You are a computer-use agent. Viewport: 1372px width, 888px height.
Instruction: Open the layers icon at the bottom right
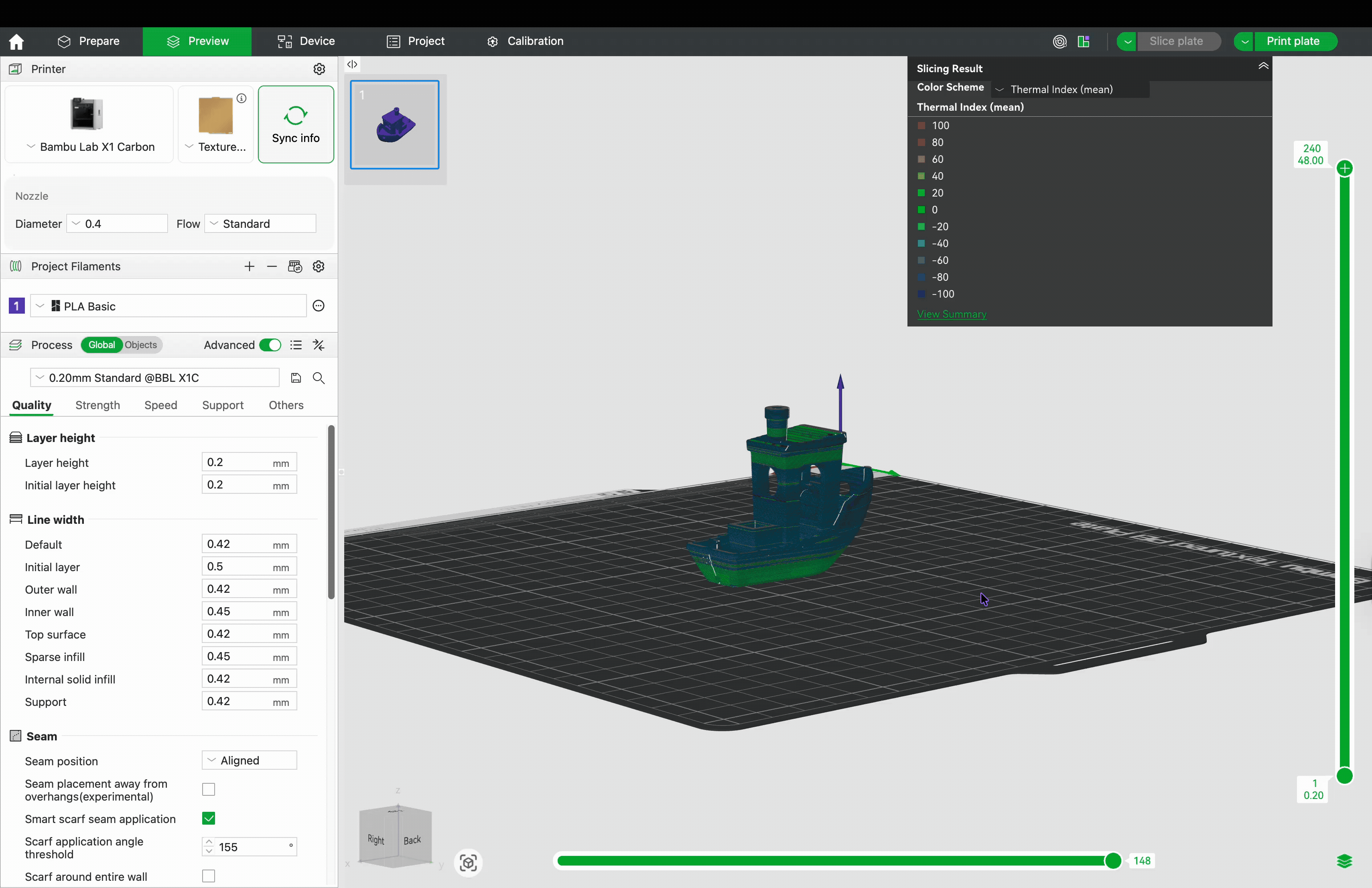coord(1344,861)
